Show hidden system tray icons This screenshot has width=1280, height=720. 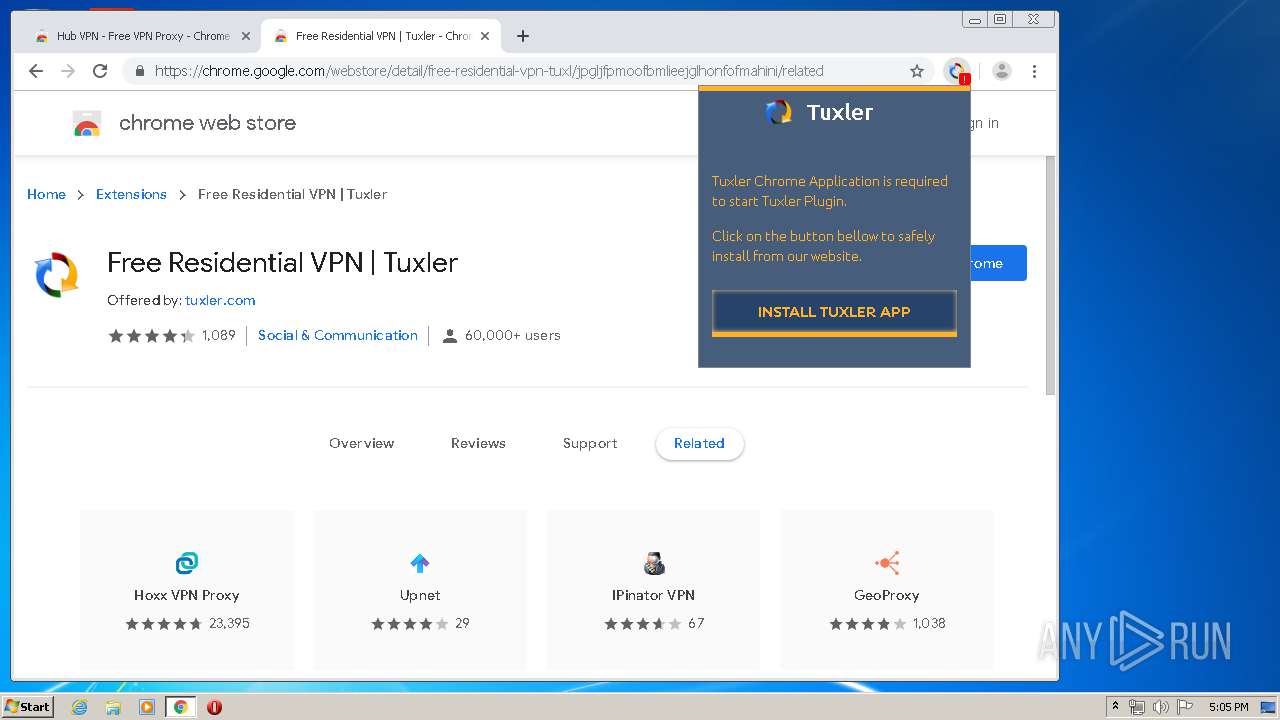click(x=1115, y=707)
